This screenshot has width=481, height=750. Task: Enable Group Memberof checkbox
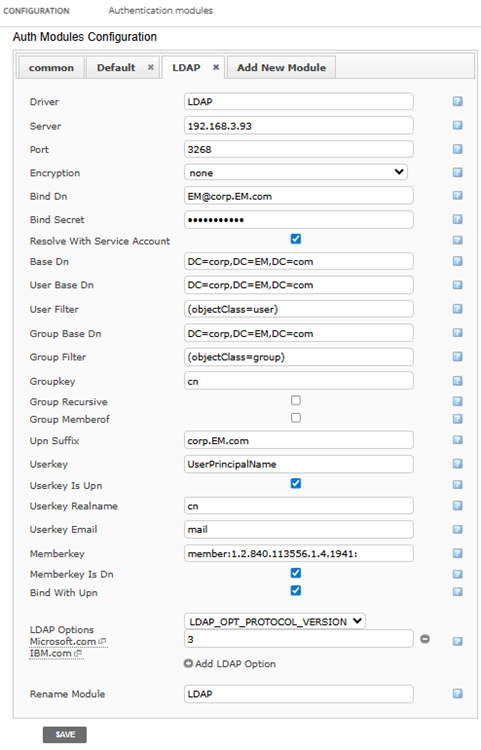(296, 418)
